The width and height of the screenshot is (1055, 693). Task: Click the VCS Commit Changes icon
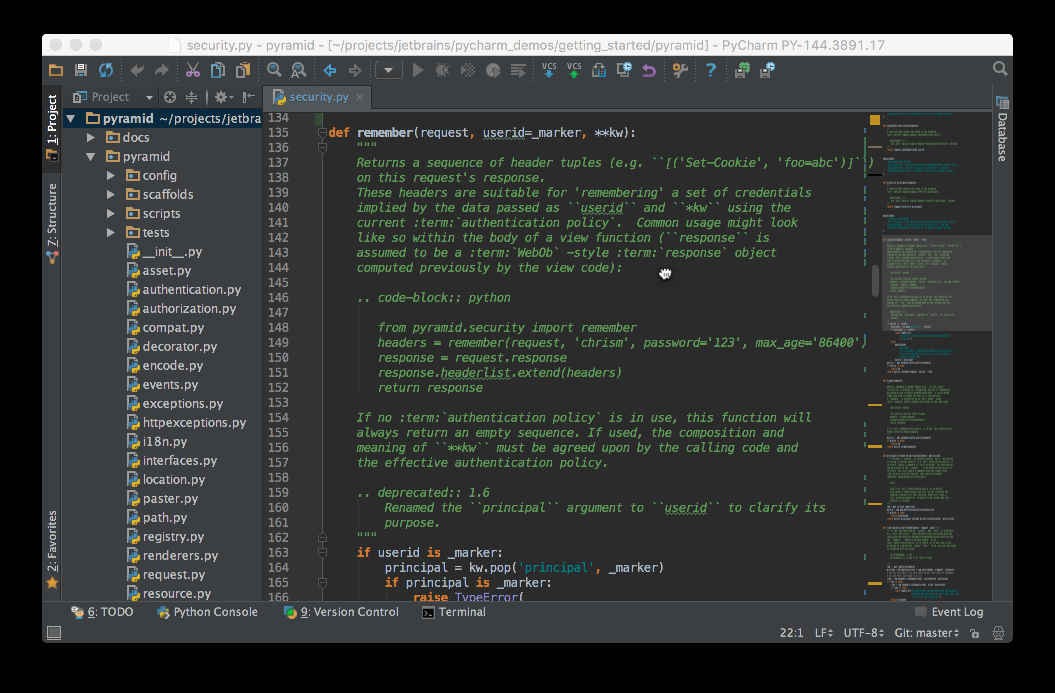(x=574, y=70)
